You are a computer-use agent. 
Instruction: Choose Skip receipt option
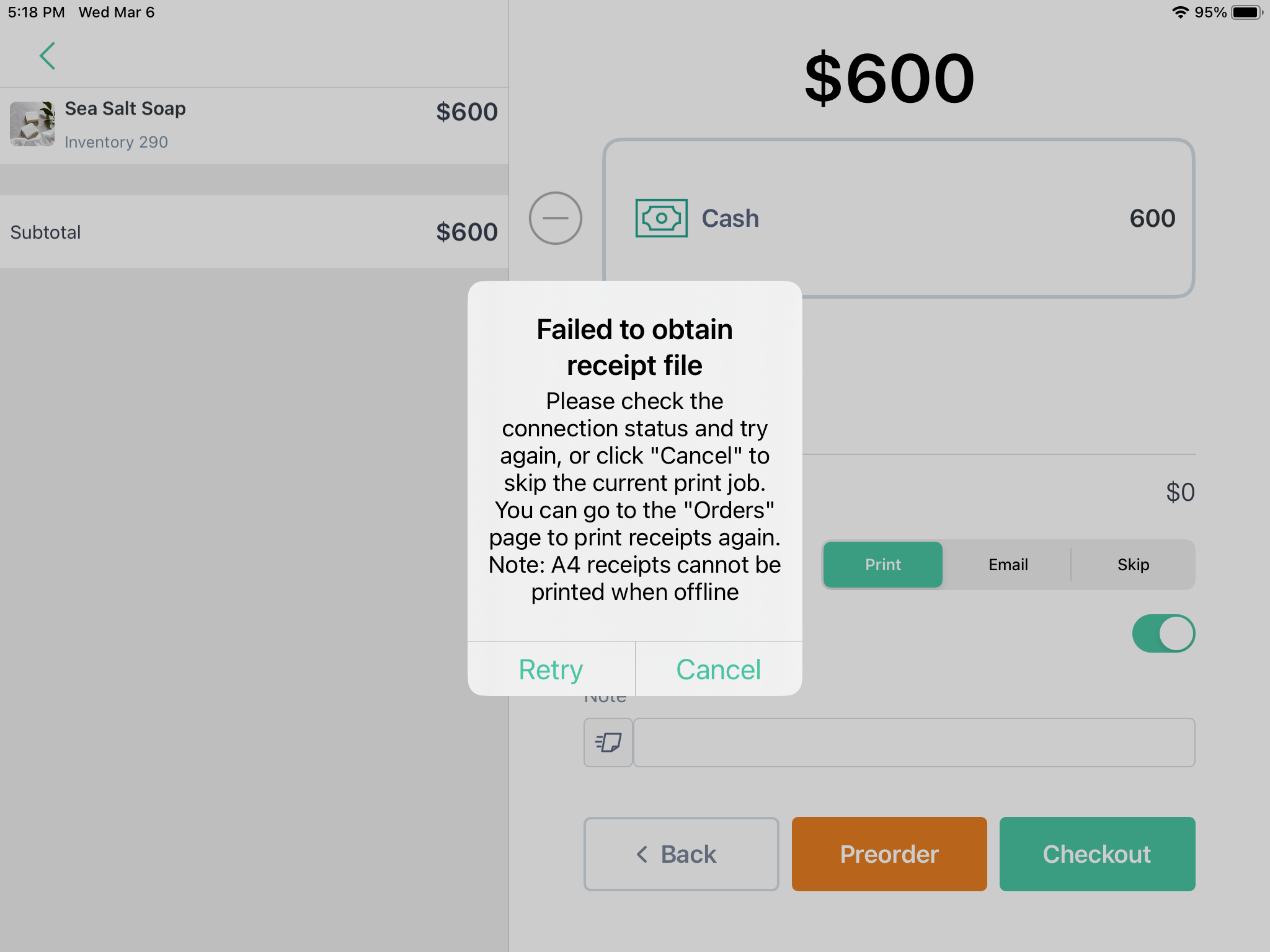[1133, 565]
